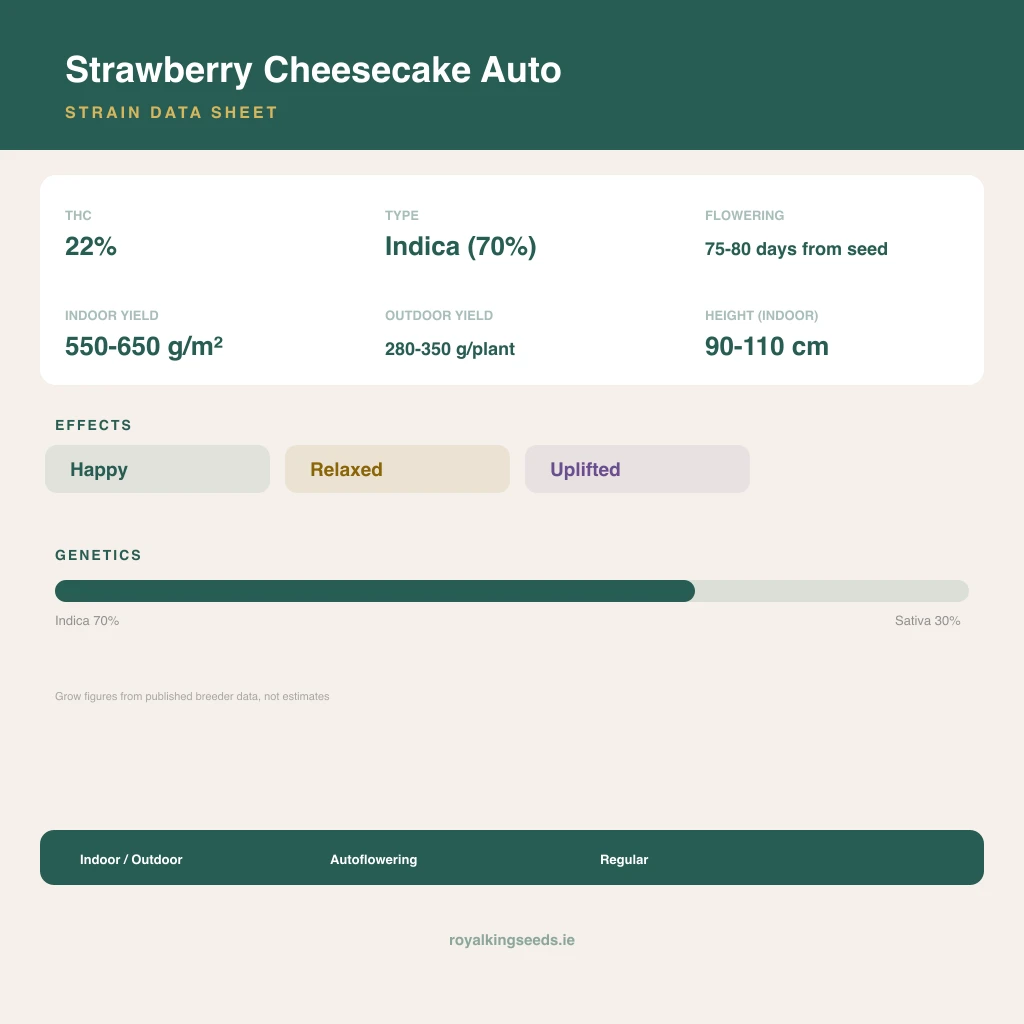Open the royalkingseeds.ie link
Viewport: 1024px width, 1024px height.
(511, 940)
